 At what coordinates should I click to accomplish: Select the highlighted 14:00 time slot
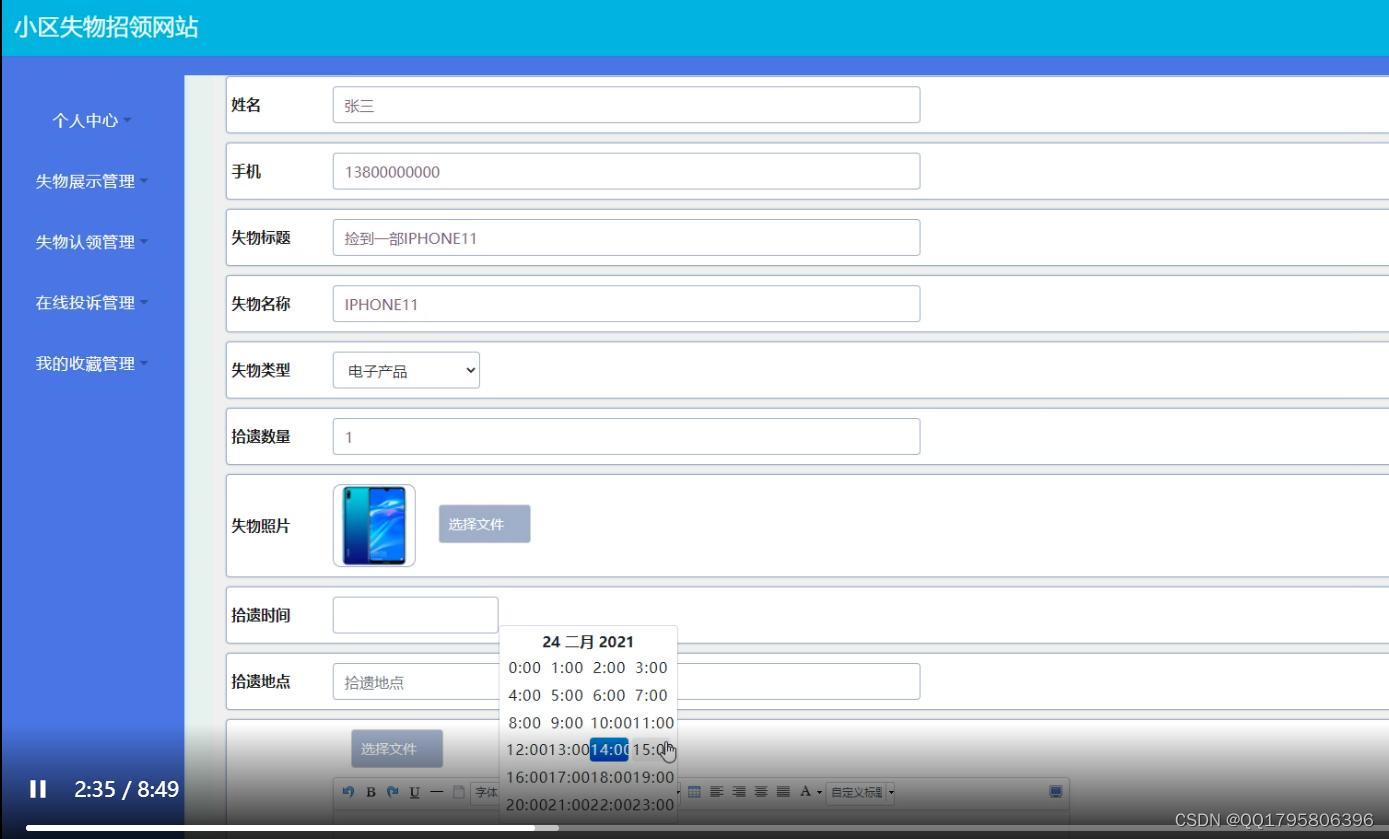609,750
